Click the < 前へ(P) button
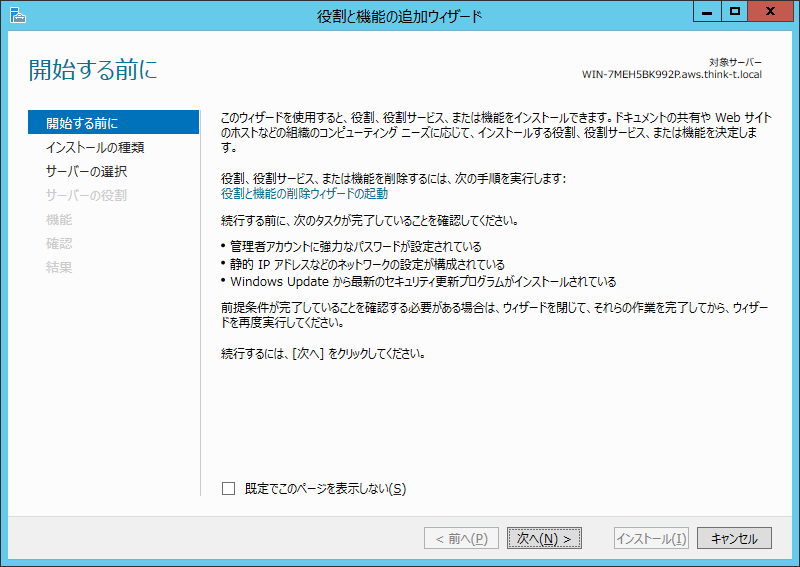Screen dimensions: 800x567 (x=461, y=538)
